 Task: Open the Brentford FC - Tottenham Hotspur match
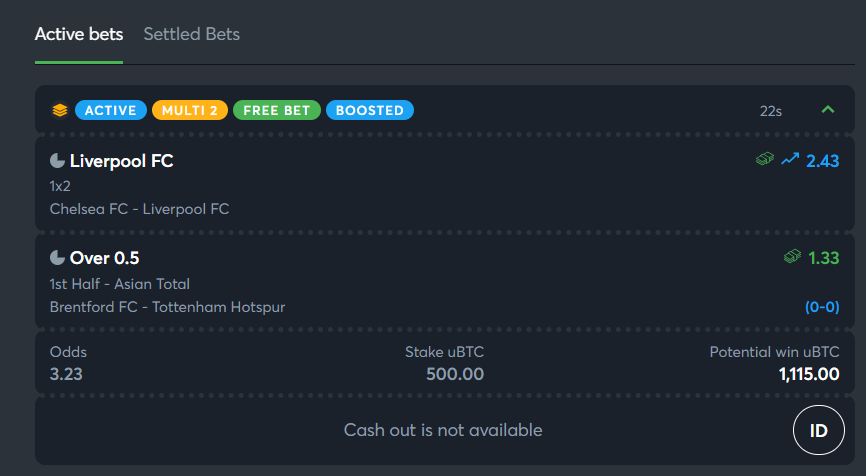pyautogui.click(x=167, y=307)
